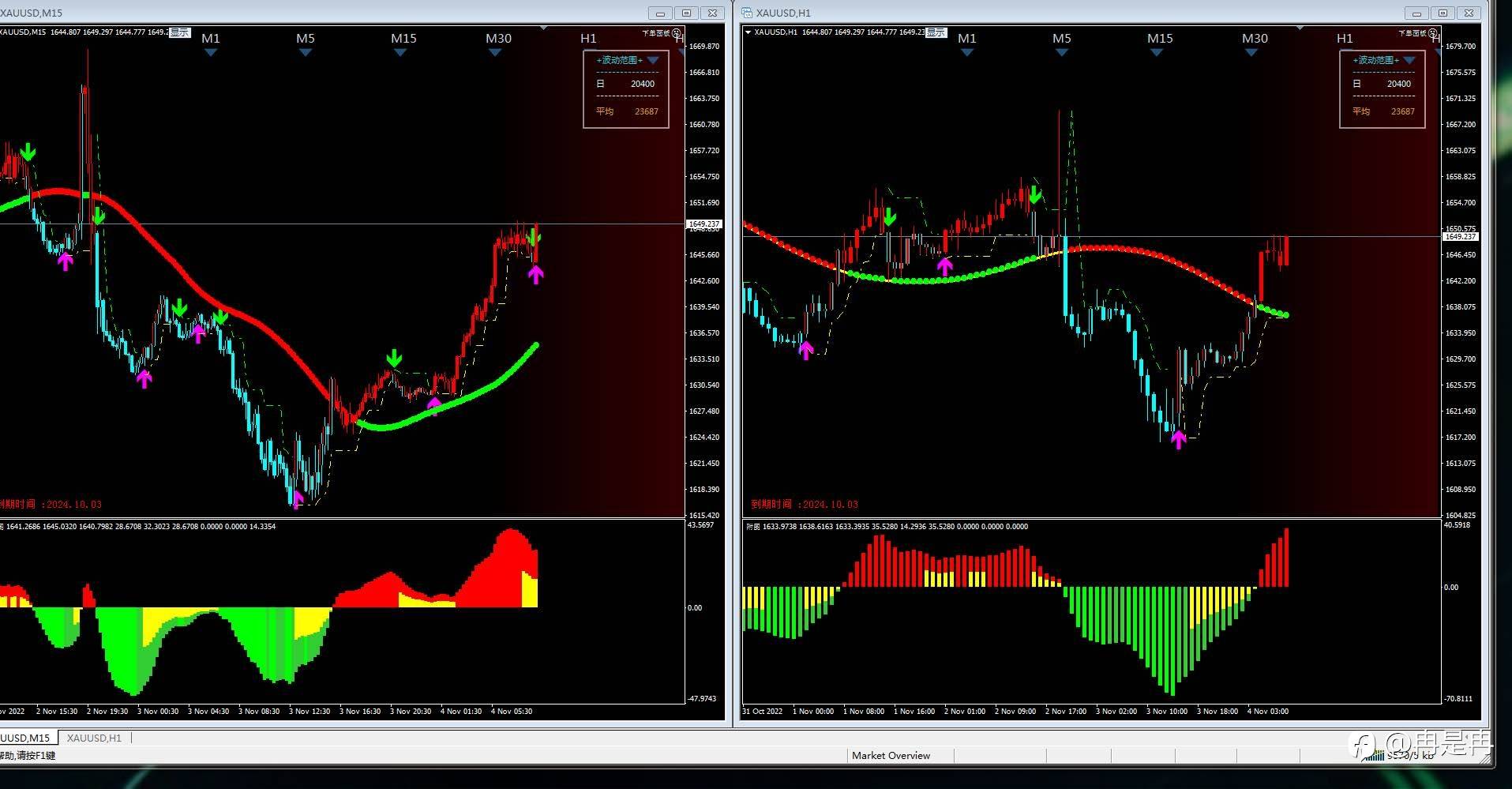The width and height of the screenshot is (1512, 789).
Task: Click the latest magenta up arrow on M15 chart
Action: [536, 274]
